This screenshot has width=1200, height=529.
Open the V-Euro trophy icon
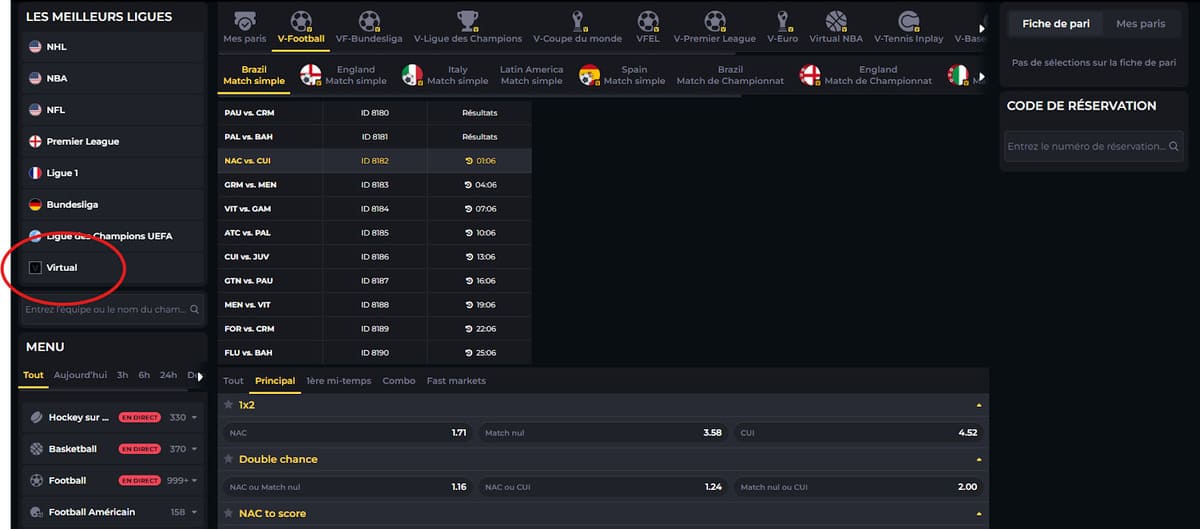783,21
